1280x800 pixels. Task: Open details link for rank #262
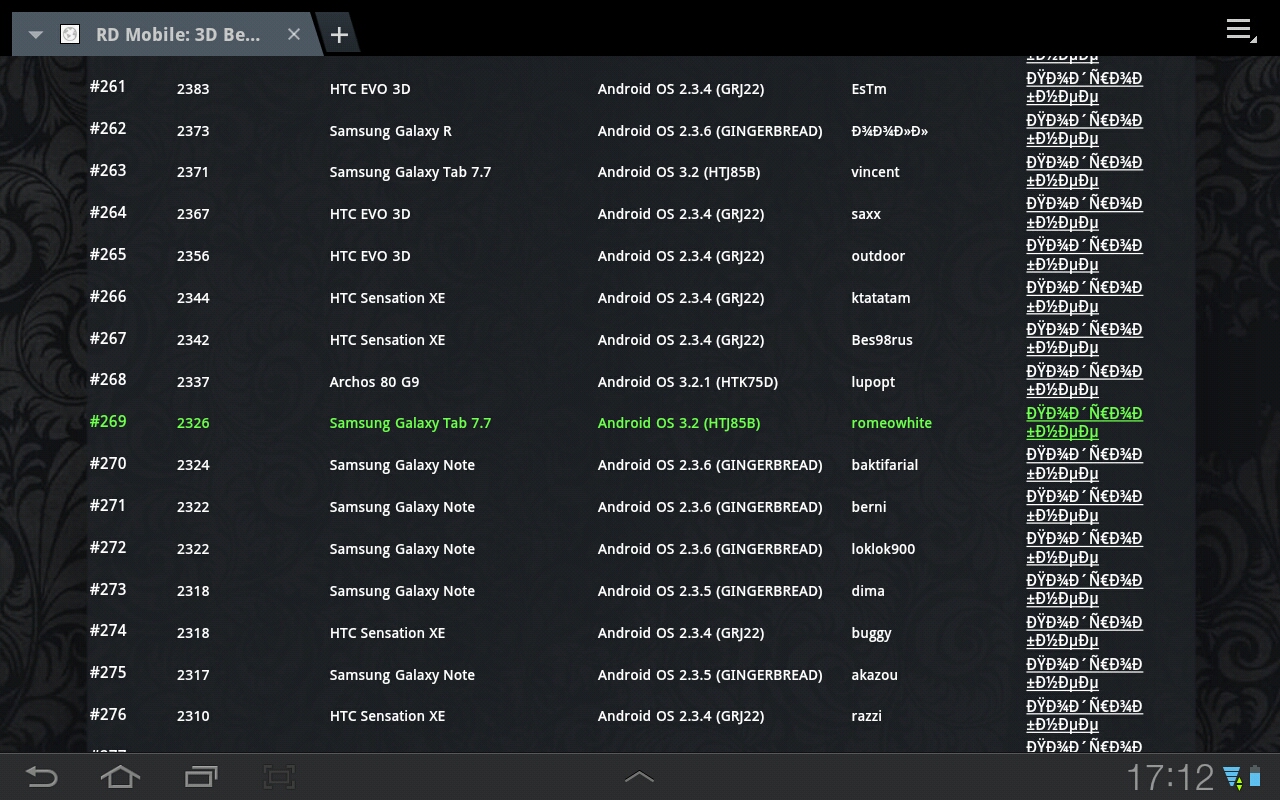click(1084, 130)
